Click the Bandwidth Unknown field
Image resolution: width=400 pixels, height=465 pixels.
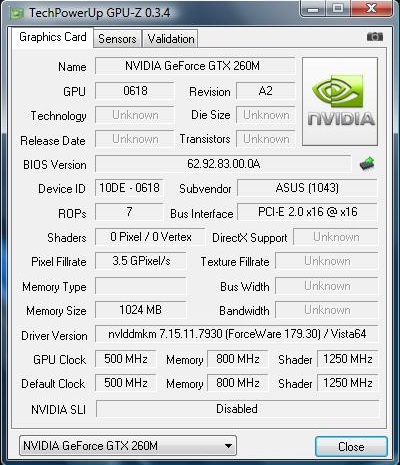click(x=327, y=310)
